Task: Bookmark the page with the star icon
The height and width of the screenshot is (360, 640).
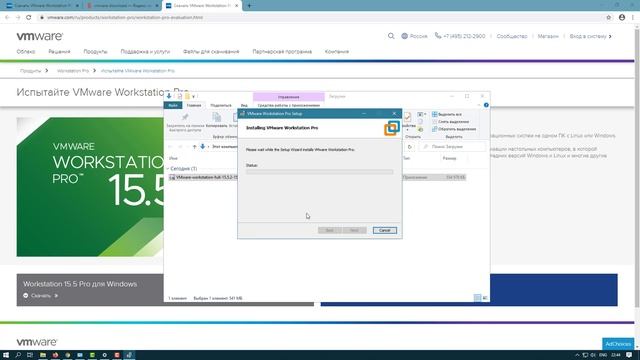Action: click(x=609, y=18)
